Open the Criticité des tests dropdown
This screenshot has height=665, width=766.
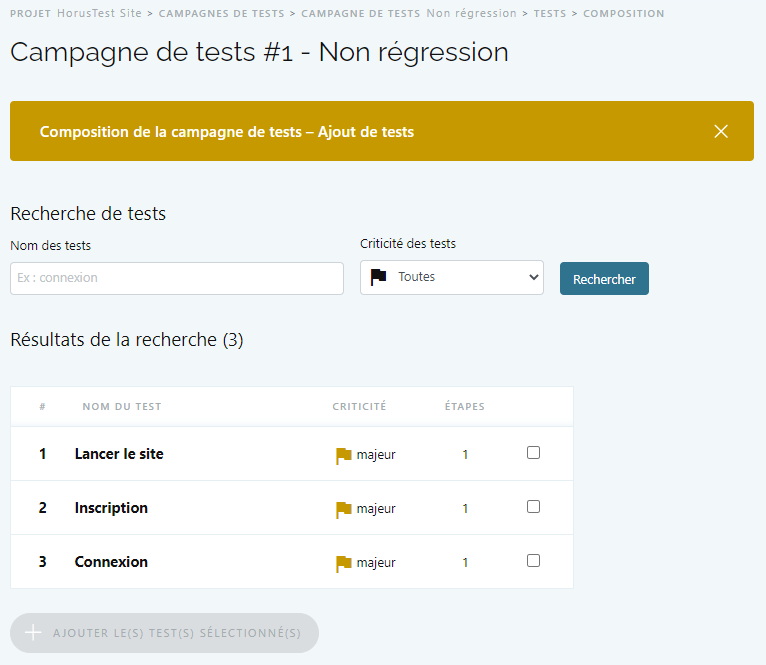point(452,277)
